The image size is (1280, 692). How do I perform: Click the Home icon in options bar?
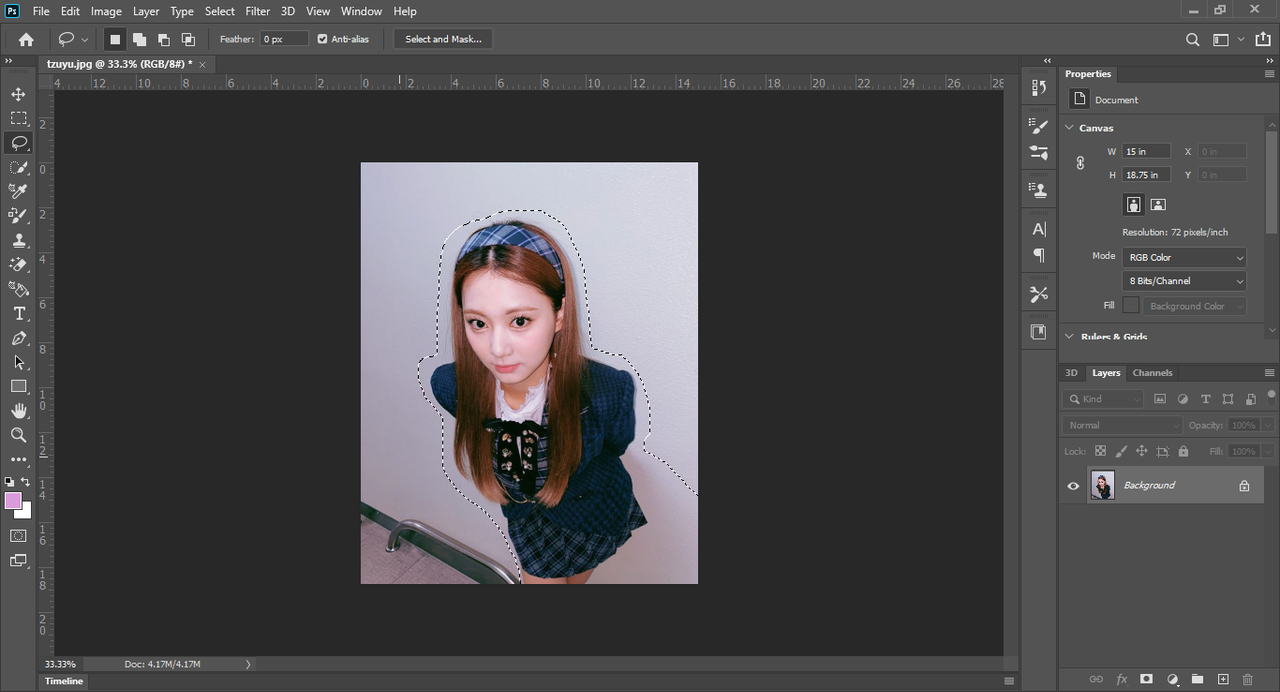click(x=26, y=39)
